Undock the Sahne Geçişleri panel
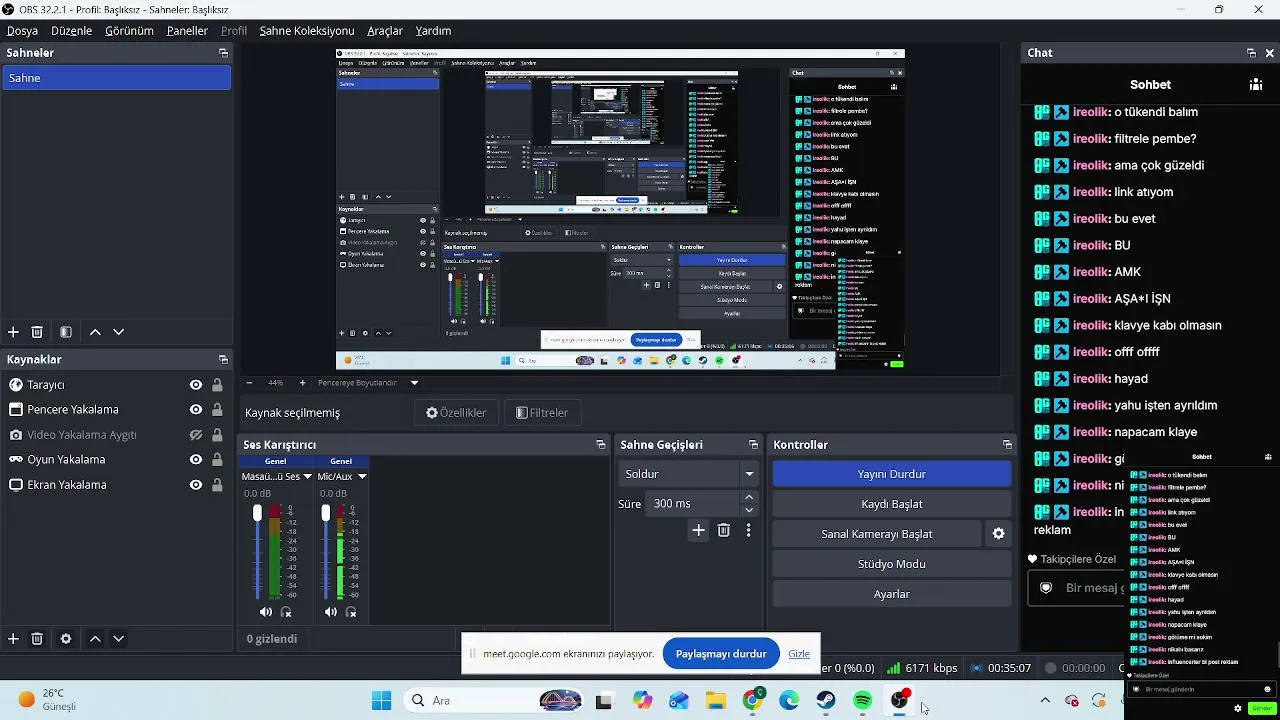This screenshot has width=1280, height=720. 754,445
